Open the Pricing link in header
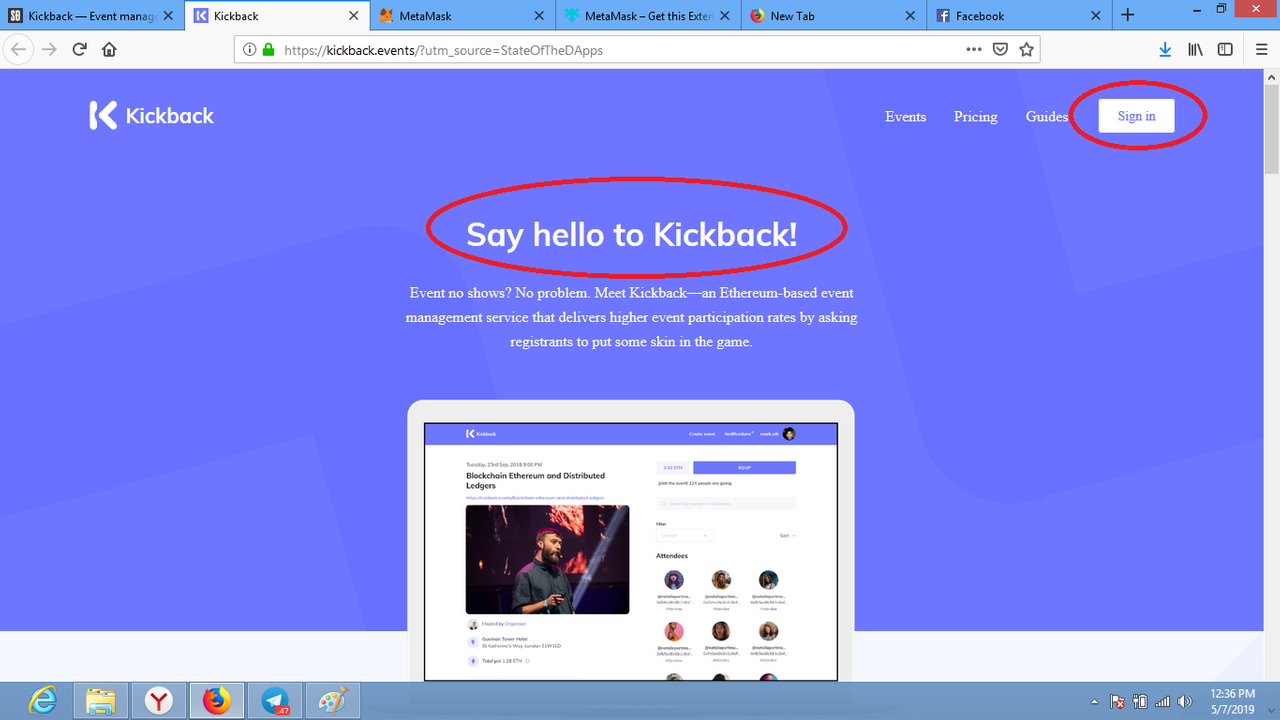Image resolution: width=1280 pixels, height=720 pixels. (975, 117)
